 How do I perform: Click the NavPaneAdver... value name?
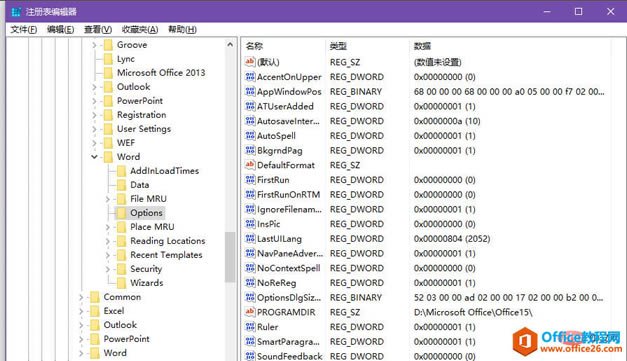290,253
